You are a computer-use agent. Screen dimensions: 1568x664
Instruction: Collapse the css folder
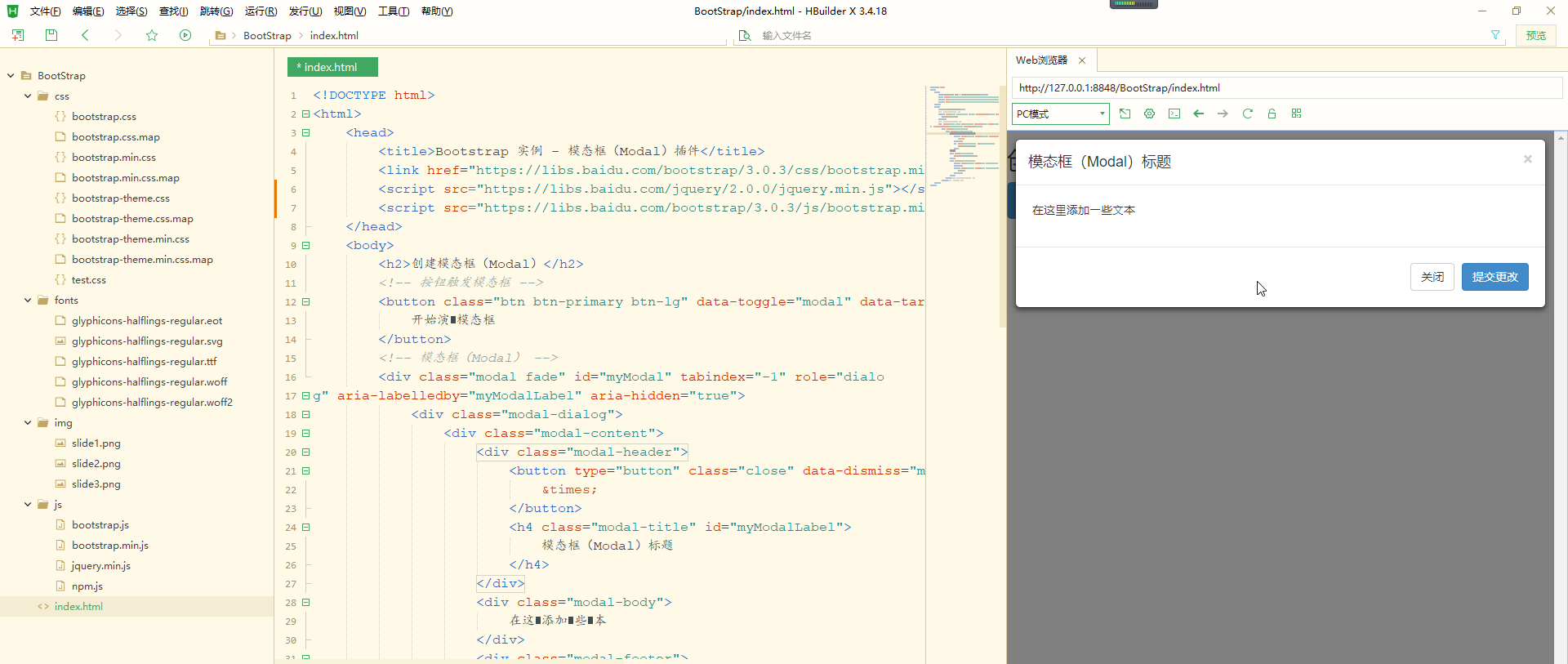click(x=28, y=96)
